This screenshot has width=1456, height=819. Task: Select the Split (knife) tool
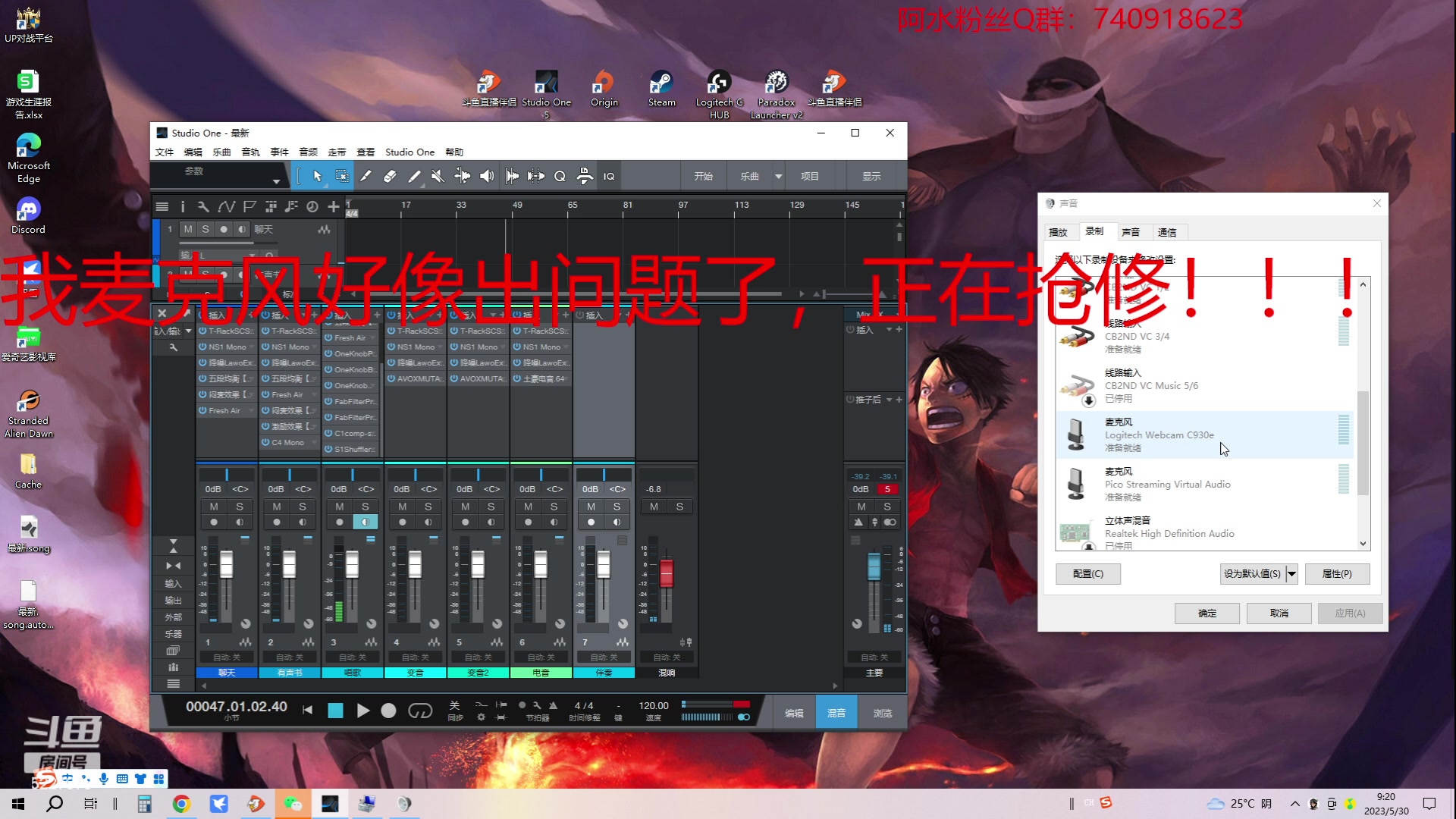coord(366,176)
